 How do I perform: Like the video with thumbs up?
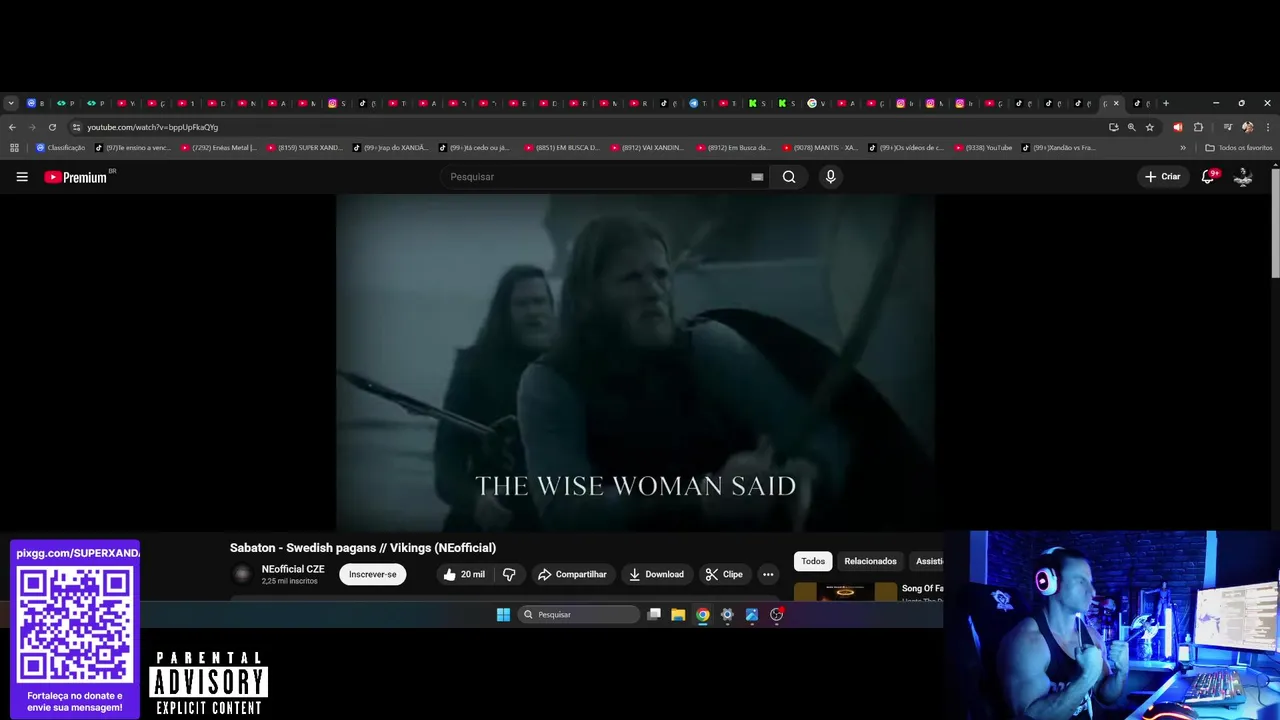click(464, 574)
